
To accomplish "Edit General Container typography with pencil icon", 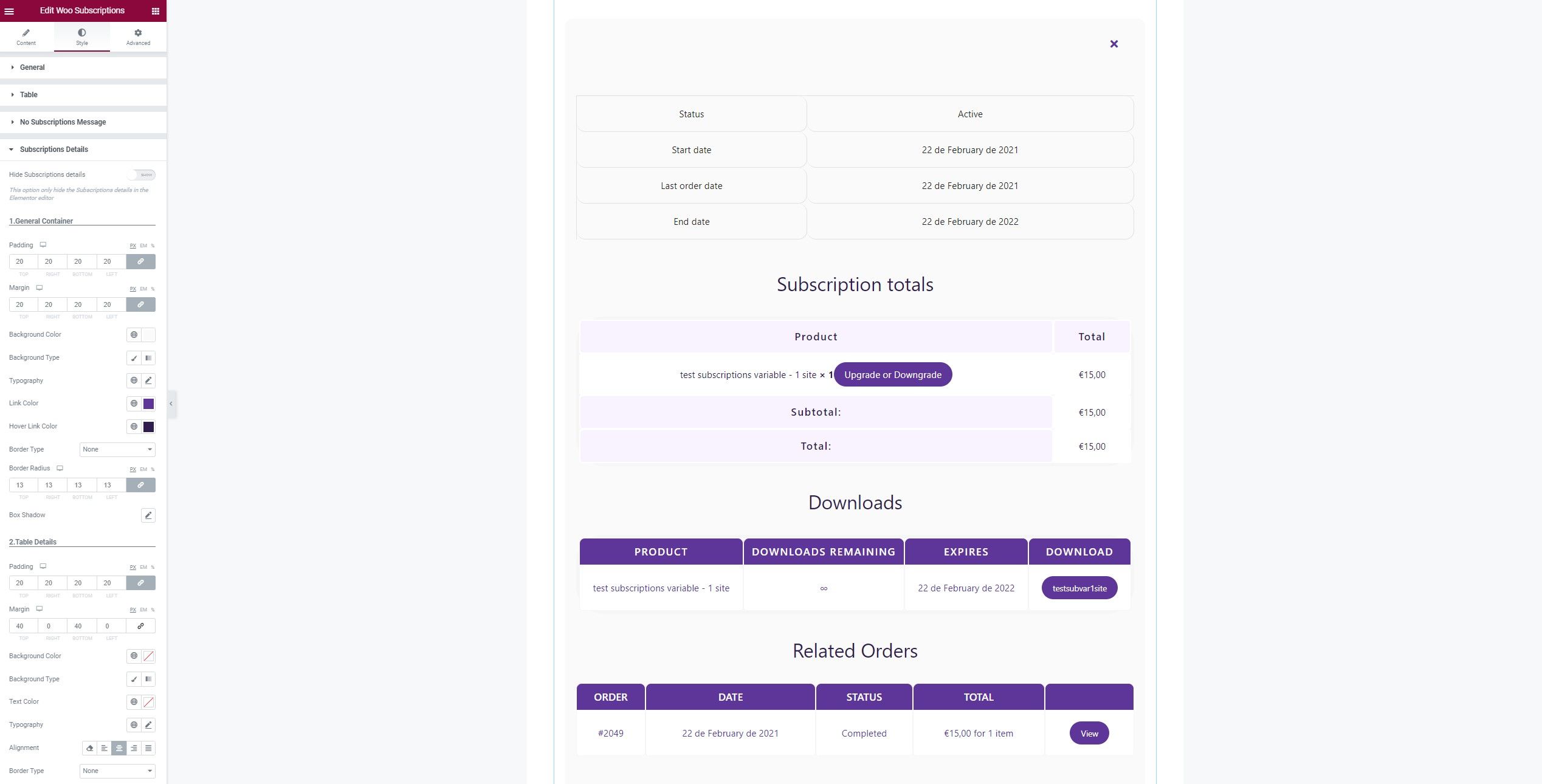I will (x=148, y=380).
